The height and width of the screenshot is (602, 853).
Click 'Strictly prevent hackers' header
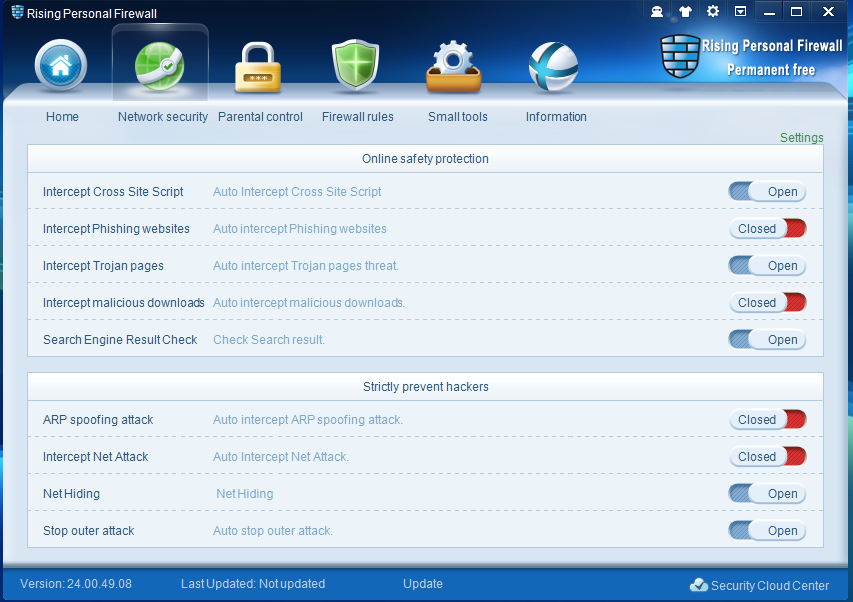point(425,386)
